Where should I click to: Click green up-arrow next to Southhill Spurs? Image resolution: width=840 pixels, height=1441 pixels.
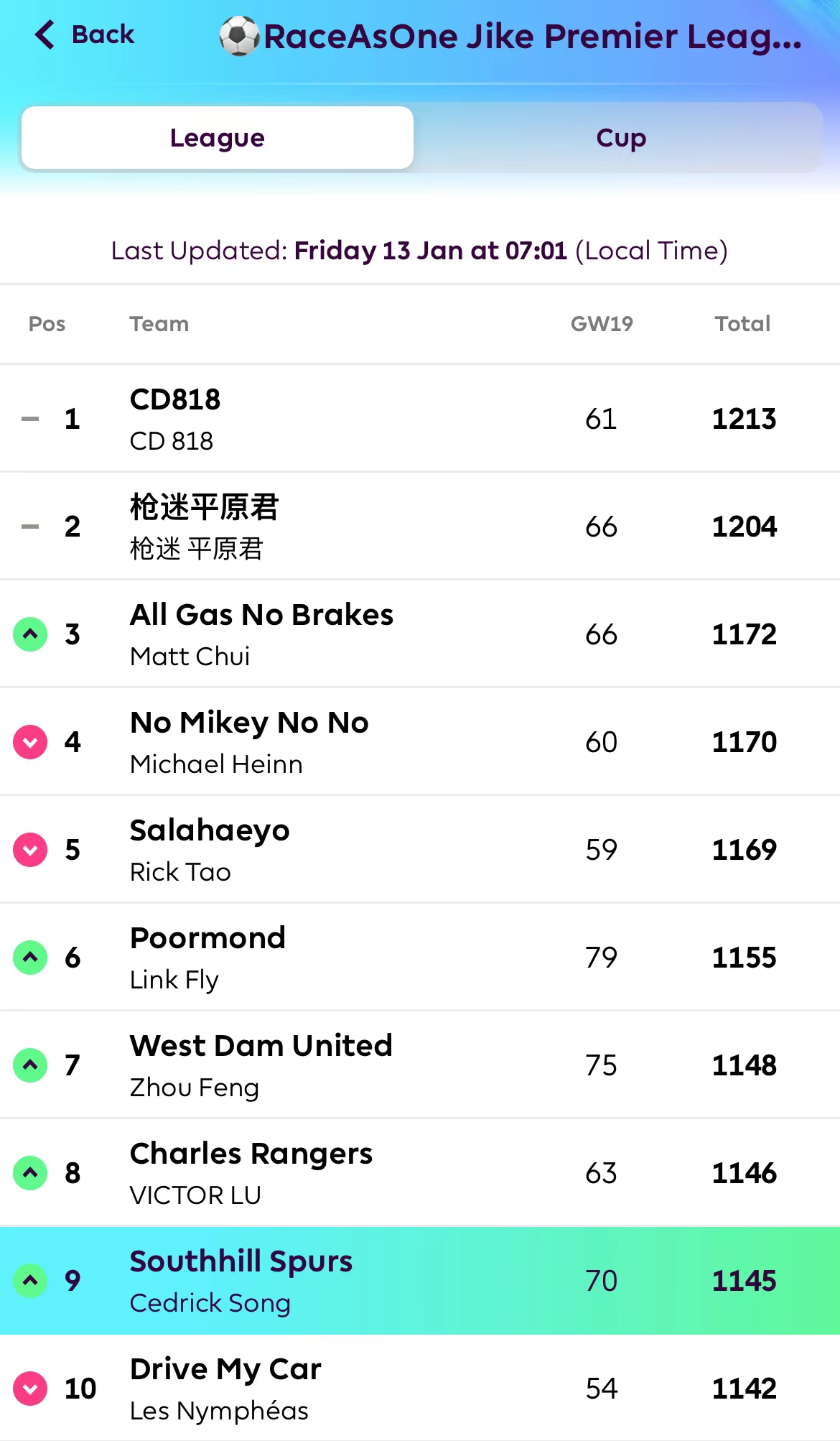(x=30, y=1281)
